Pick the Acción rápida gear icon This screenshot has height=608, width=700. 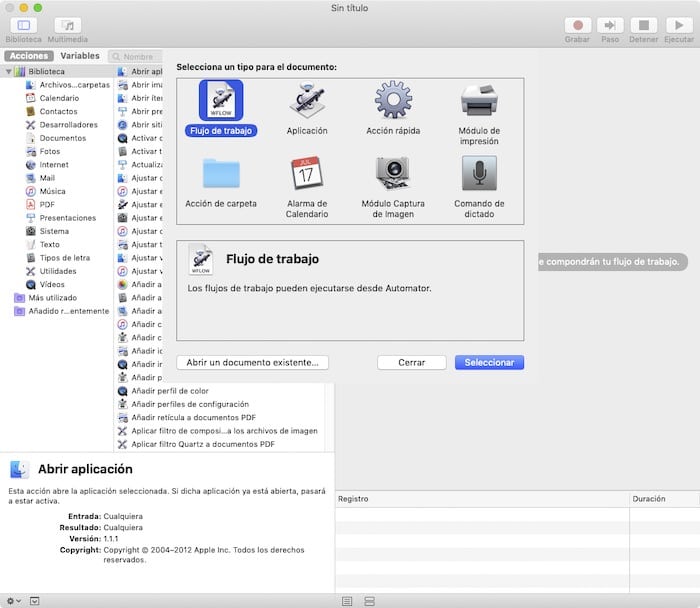click(x=393, y=102)
